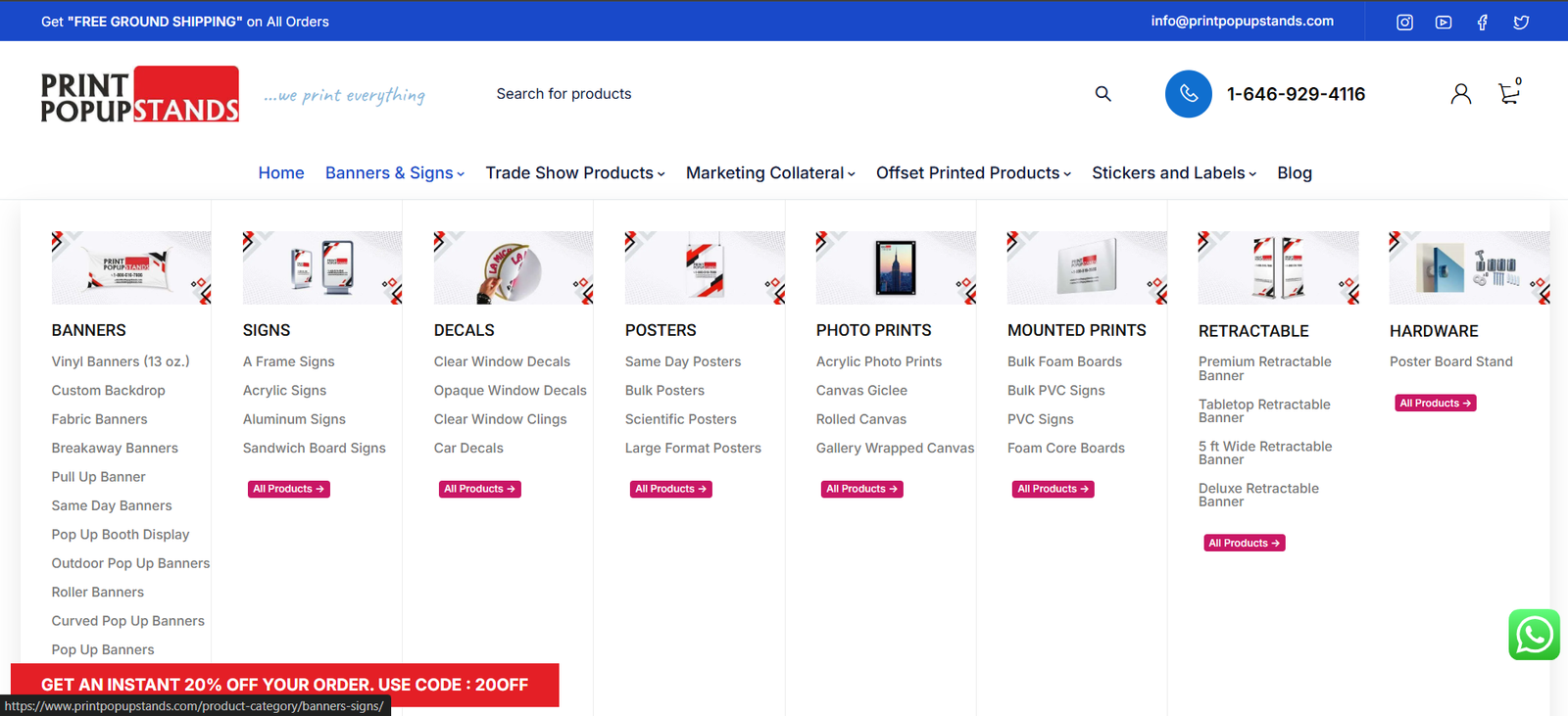Open the Instagram profile icon

pyautogui.click(x=1404, y=22)
